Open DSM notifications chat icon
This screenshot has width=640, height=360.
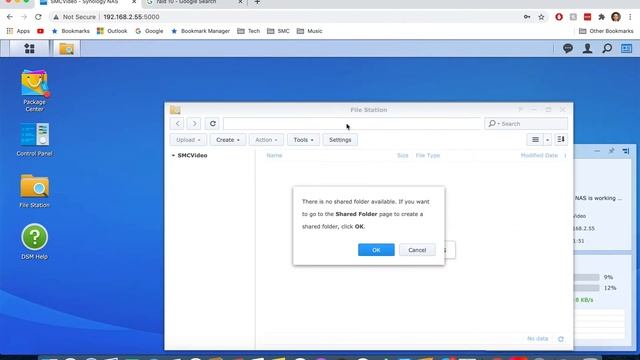click(568, 49)
